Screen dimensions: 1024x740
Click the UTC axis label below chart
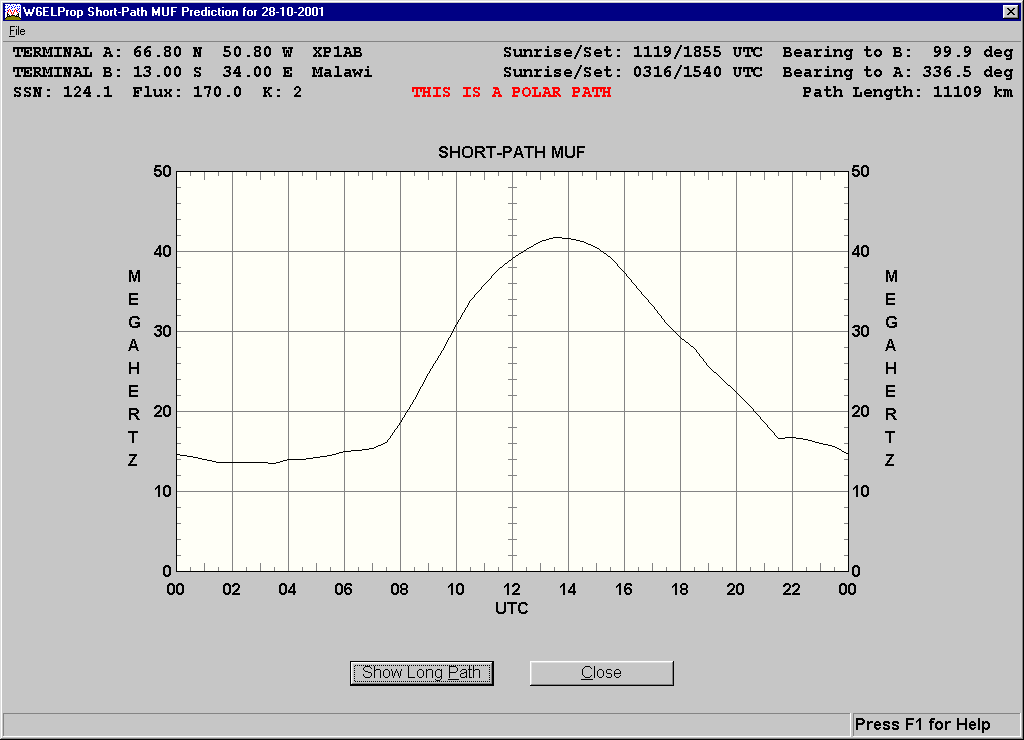(511, 609)
